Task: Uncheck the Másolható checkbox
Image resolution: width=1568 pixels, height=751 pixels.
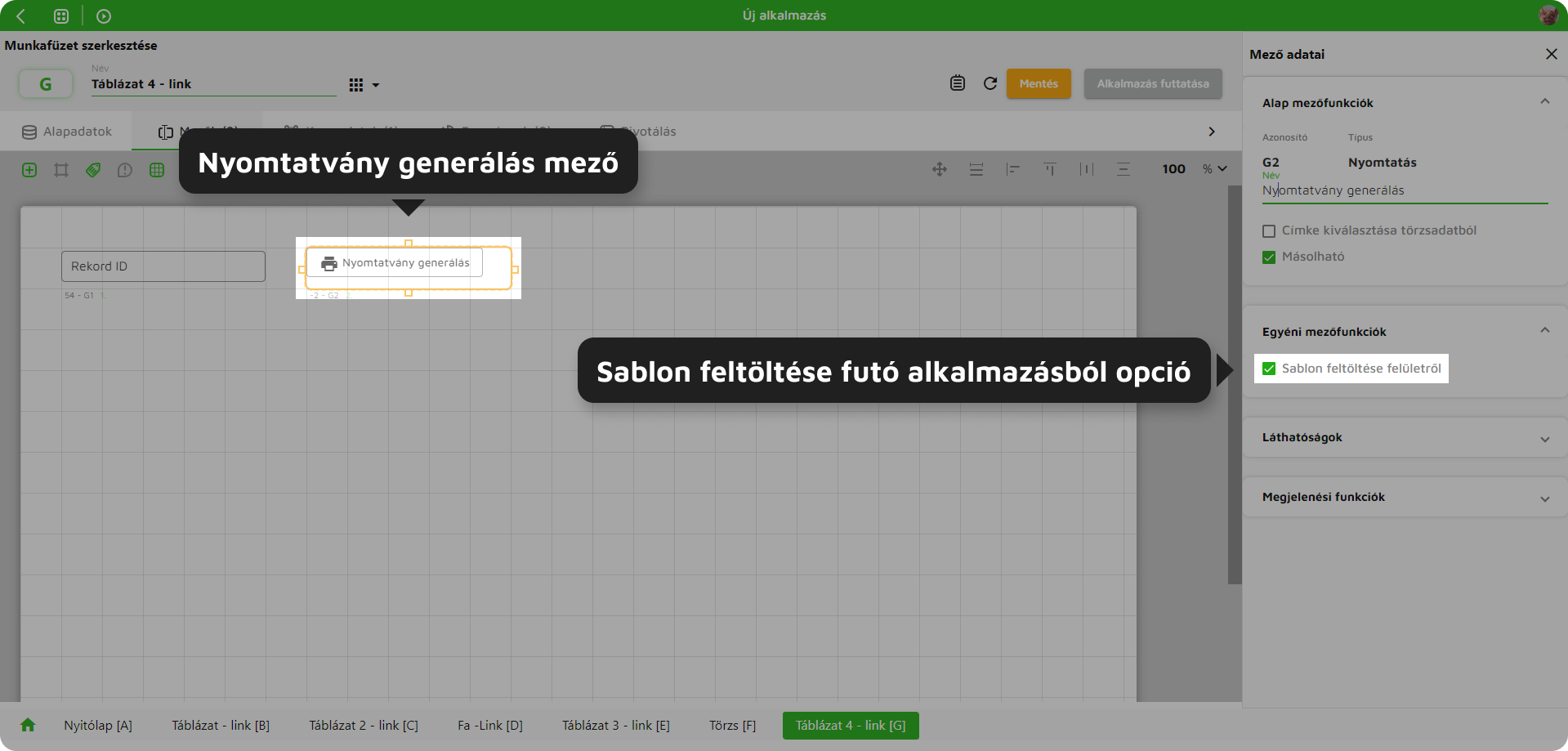Action: [1269, 257]
